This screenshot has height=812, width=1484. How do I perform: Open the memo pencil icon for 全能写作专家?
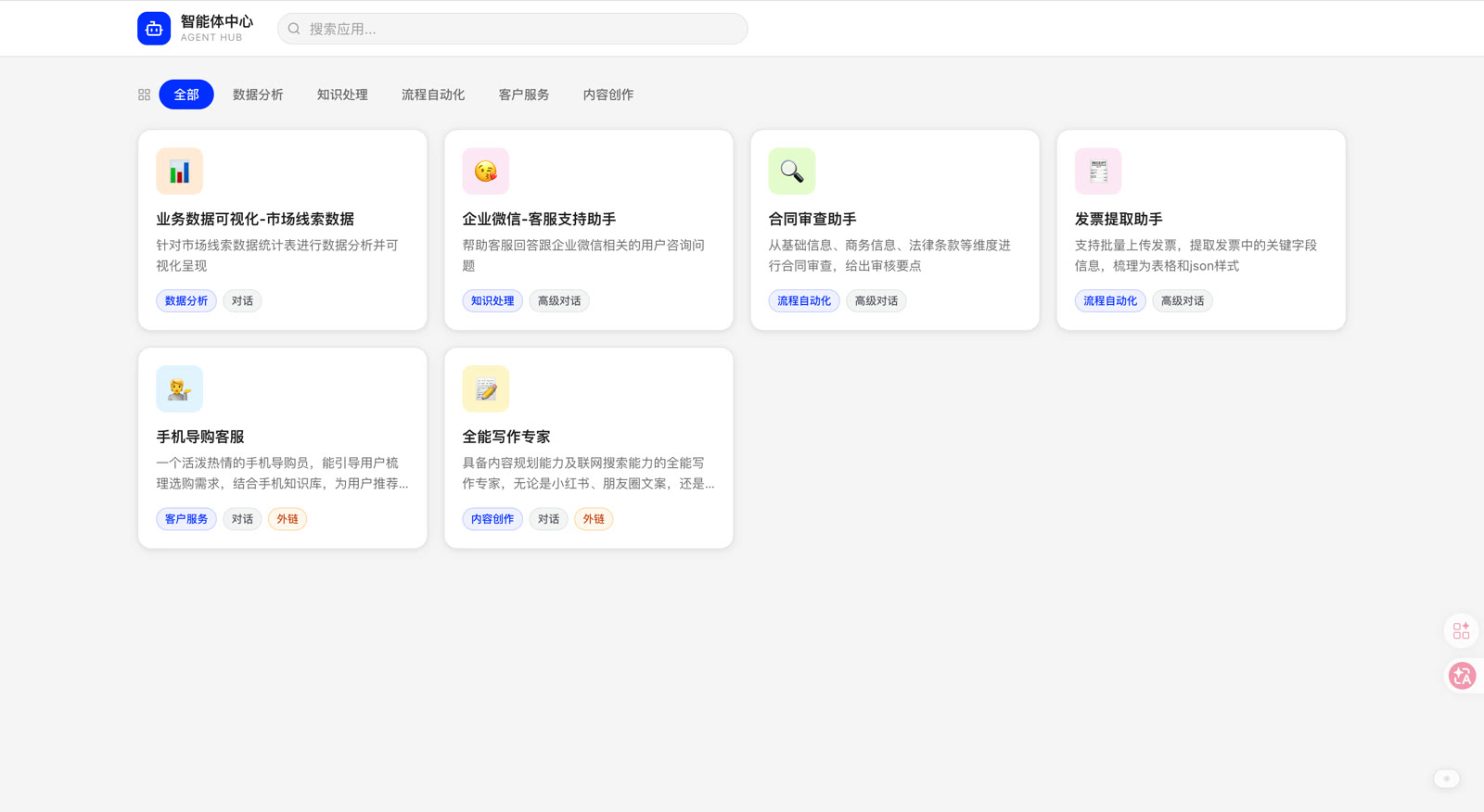(485, 389)
